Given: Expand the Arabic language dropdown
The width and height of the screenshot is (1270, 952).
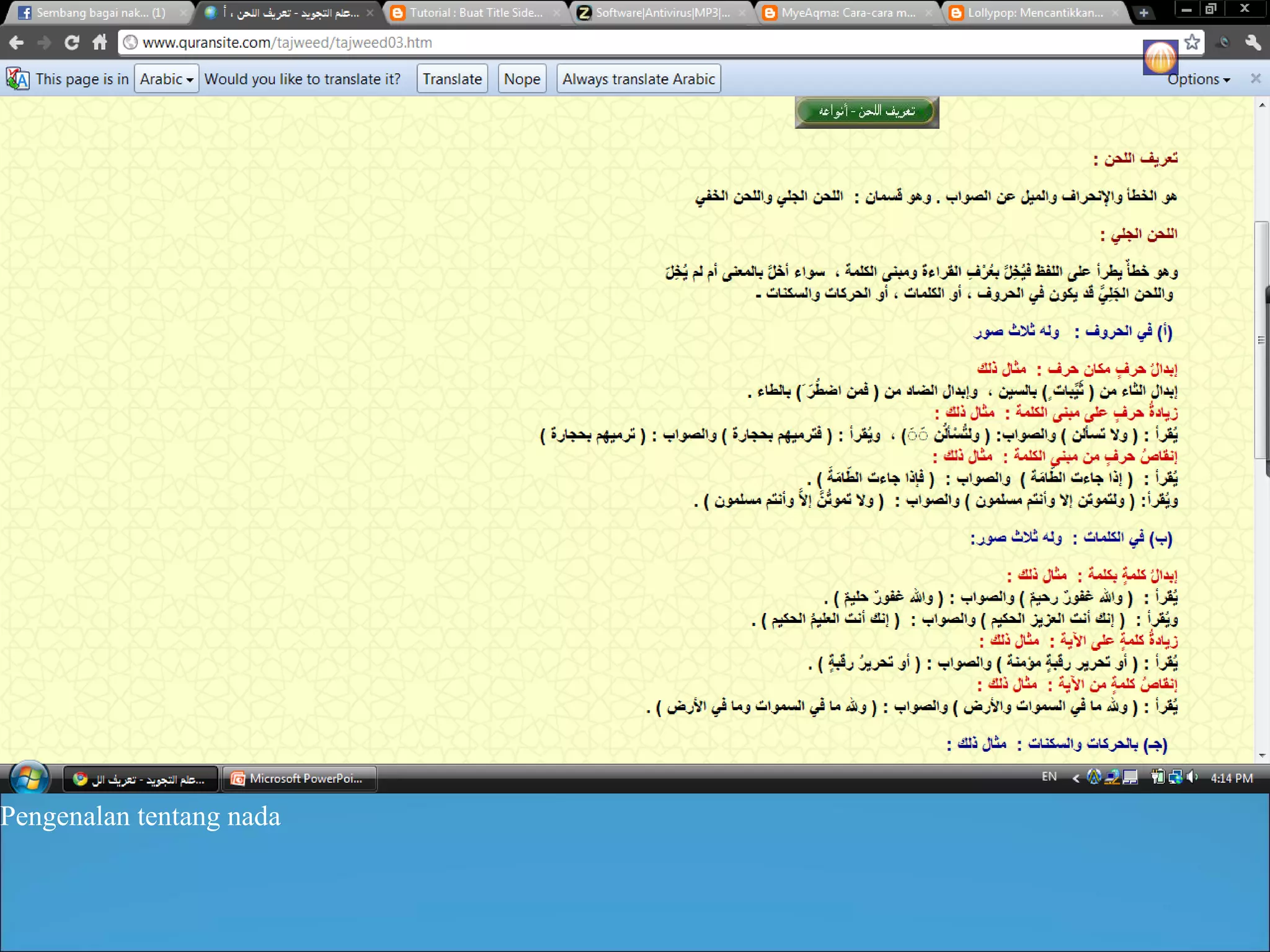Looking at the screenshot, I should pos(166,79).
